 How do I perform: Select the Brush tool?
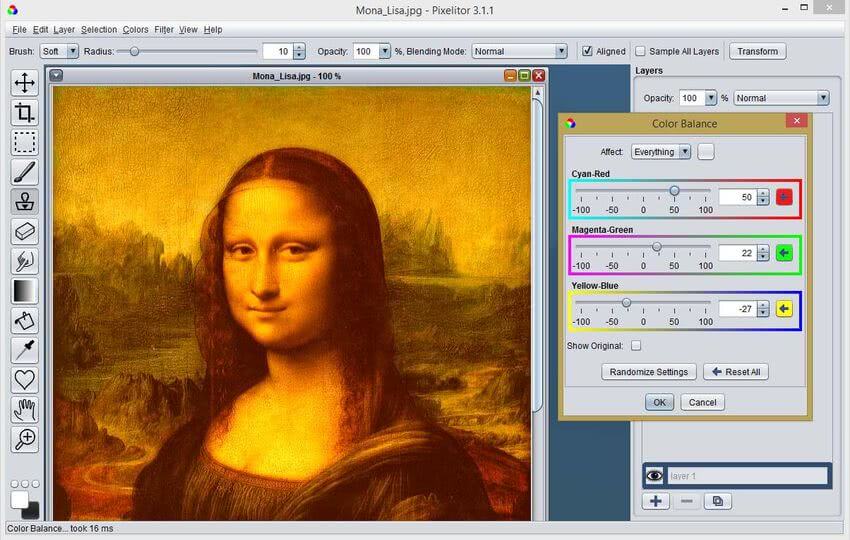[24, 172]
